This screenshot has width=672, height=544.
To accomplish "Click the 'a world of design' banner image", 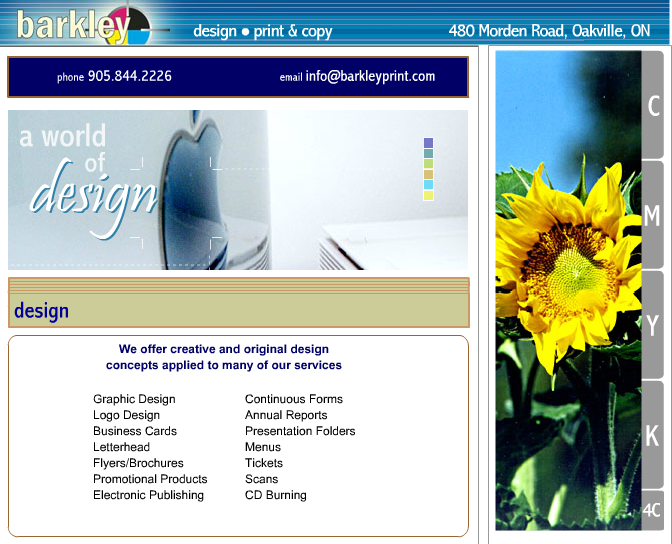I will (238, 190).
